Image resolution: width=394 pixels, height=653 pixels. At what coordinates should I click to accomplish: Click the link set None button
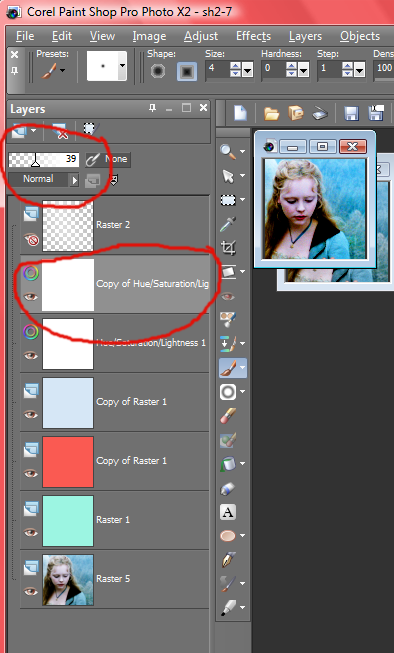point(108,160)
